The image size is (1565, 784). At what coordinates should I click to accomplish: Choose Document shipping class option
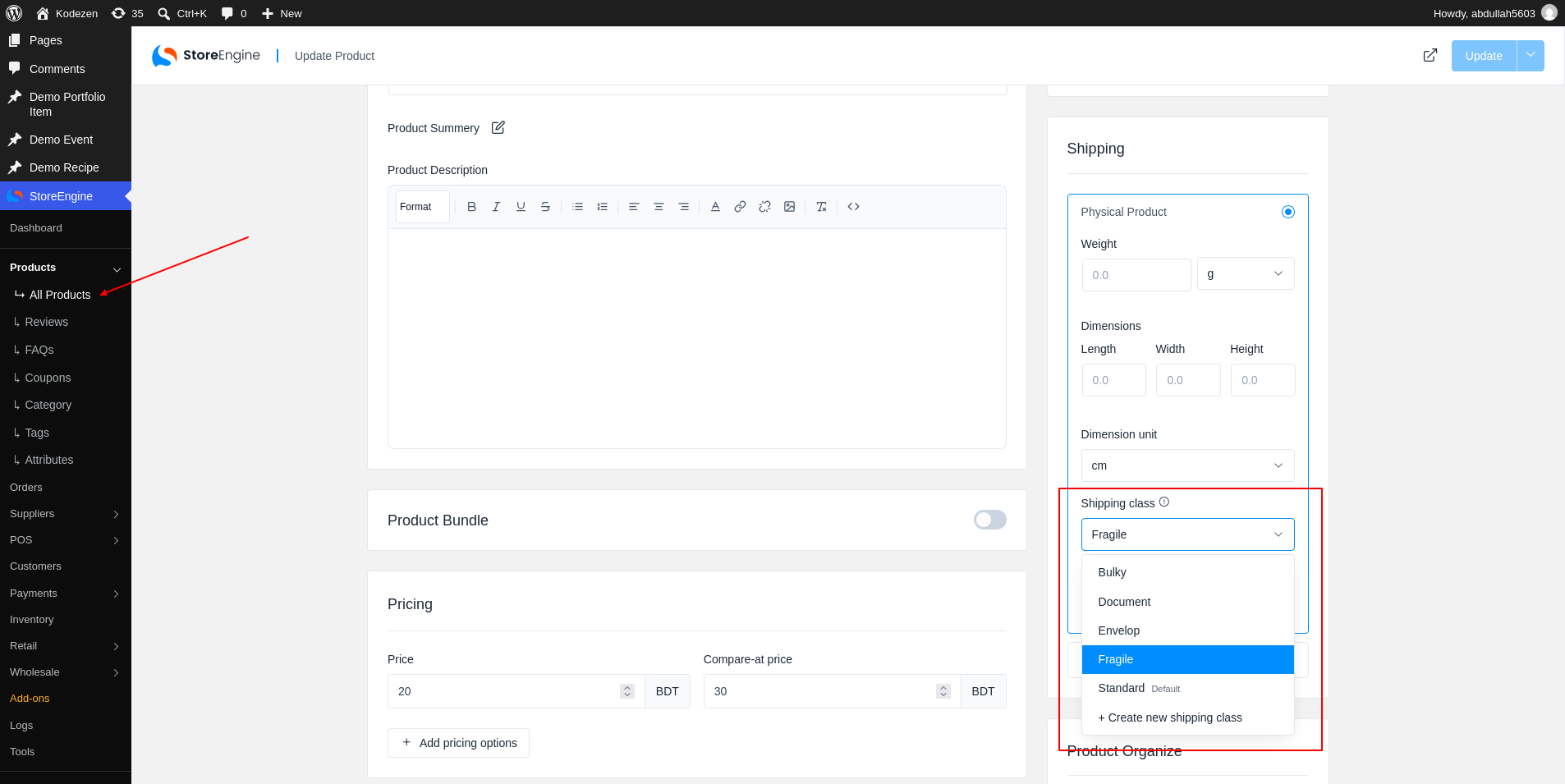coord(1187,602)
